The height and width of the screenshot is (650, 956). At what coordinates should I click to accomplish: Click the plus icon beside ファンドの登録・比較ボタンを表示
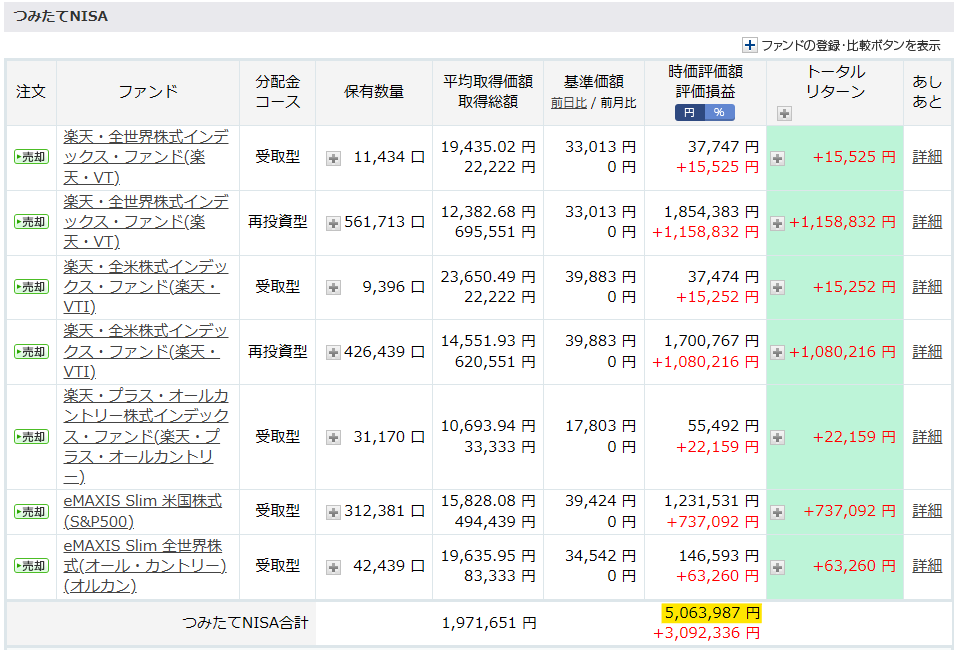(750, 45)
